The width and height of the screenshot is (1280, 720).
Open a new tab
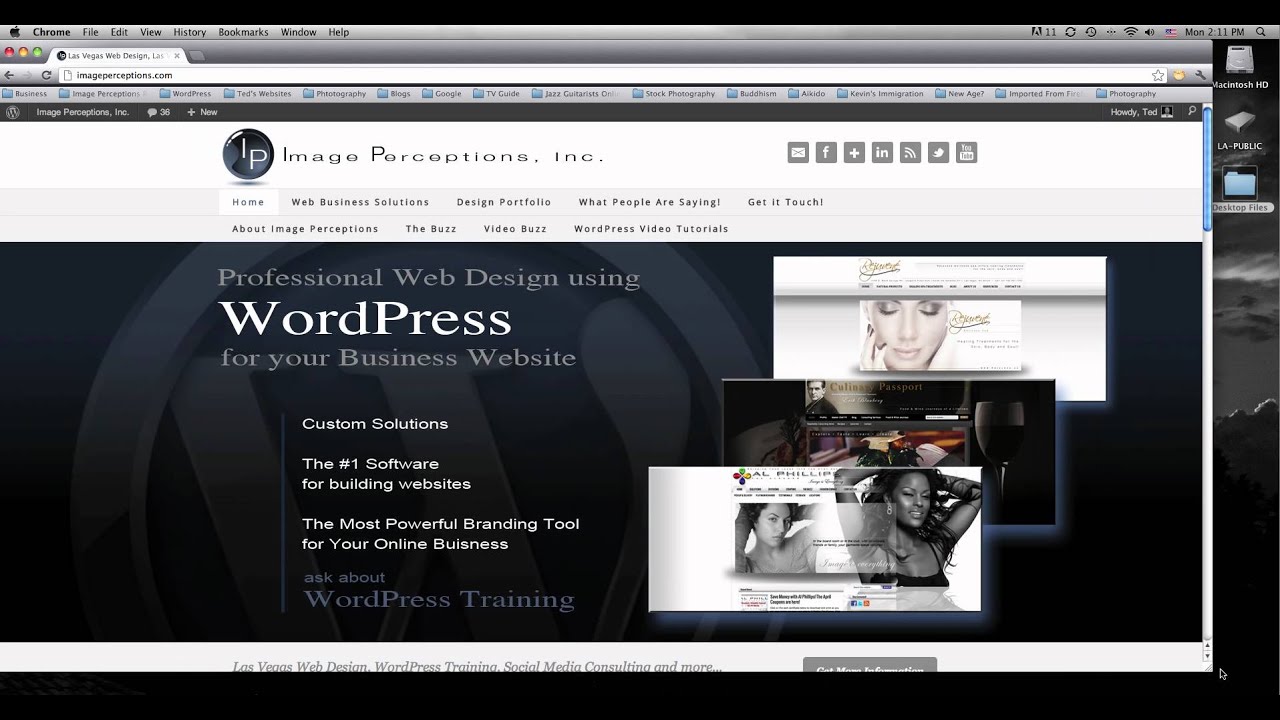pos(196,56)
